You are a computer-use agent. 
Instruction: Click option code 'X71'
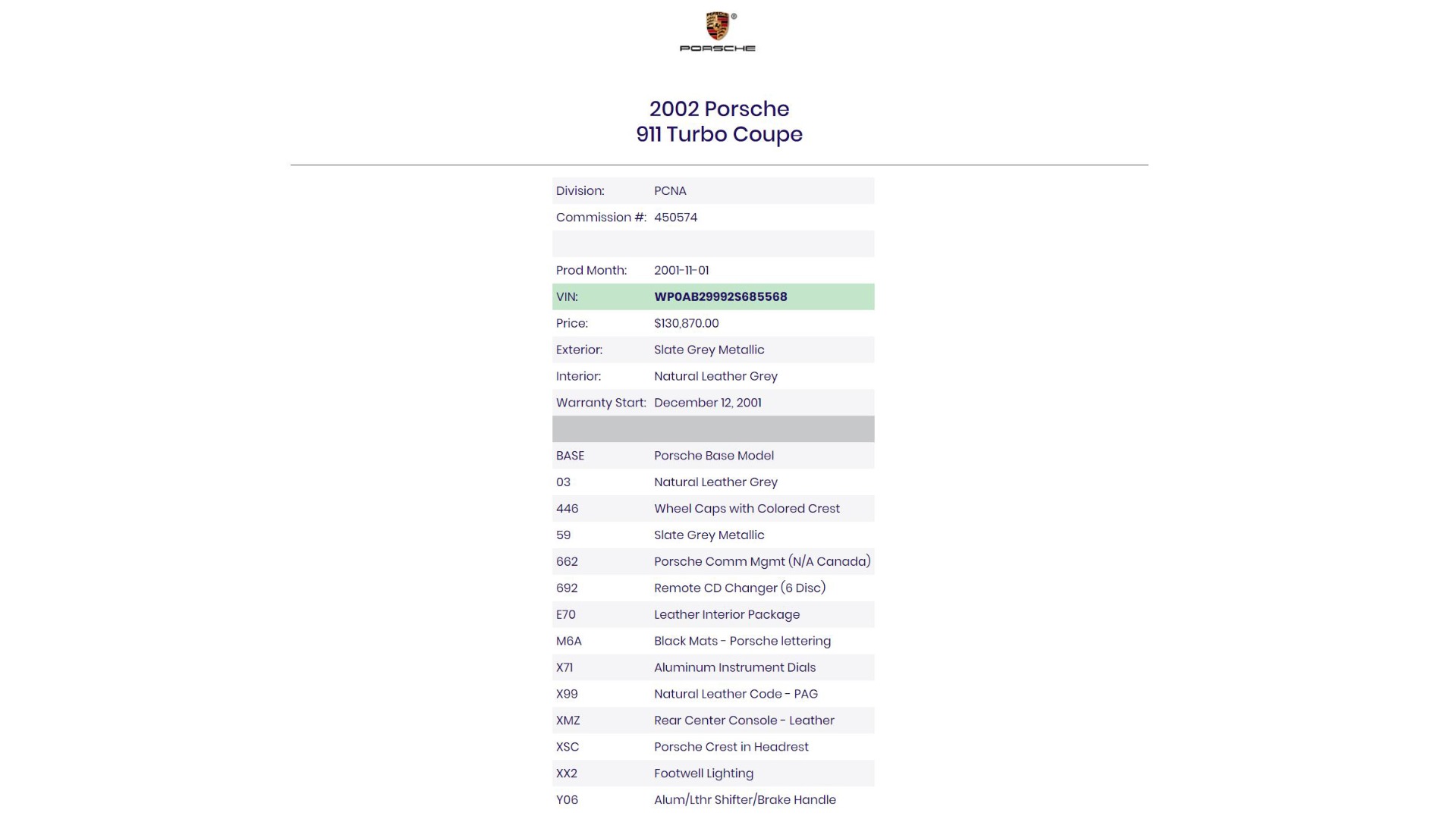tap(564, 668)
